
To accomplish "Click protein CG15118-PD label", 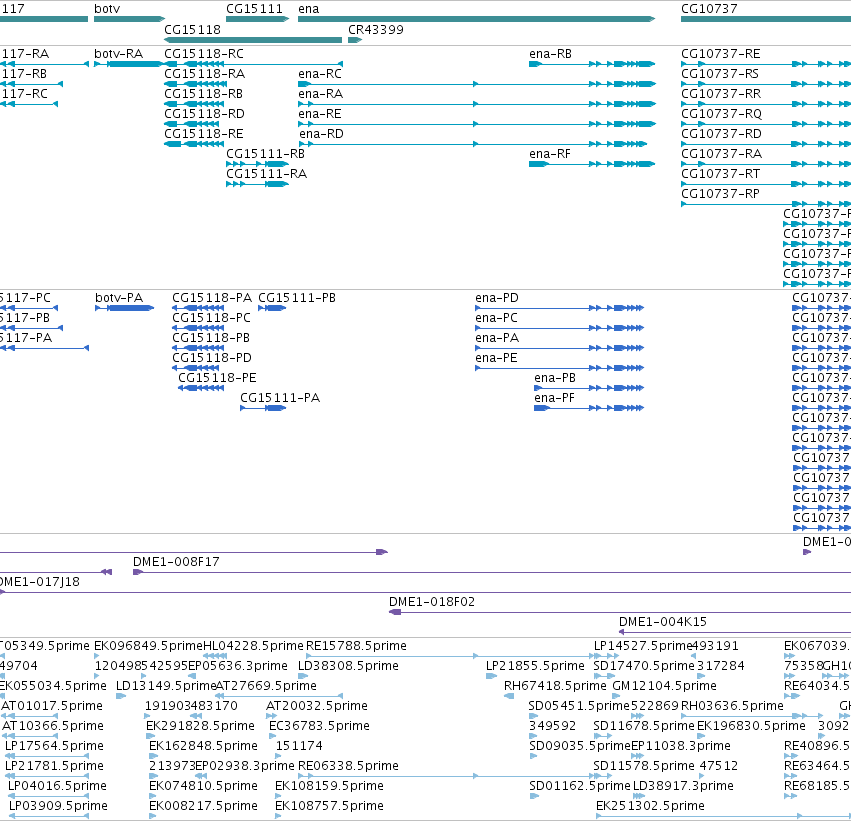I will click(212, 358).
